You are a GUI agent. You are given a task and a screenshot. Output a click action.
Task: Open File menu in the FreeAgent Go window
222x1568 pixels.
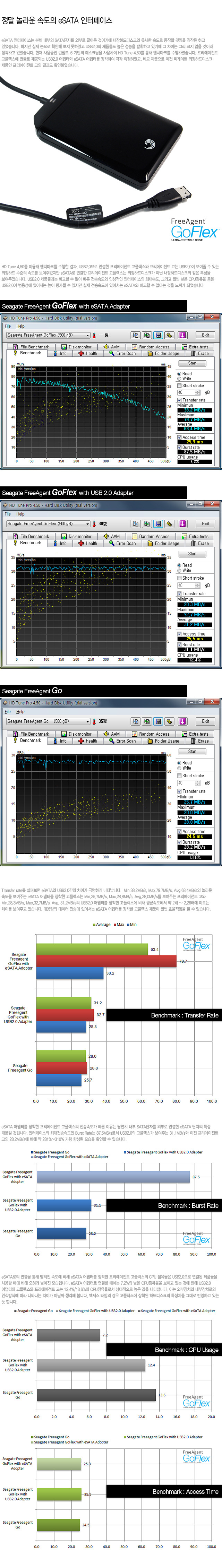[8, 712]
